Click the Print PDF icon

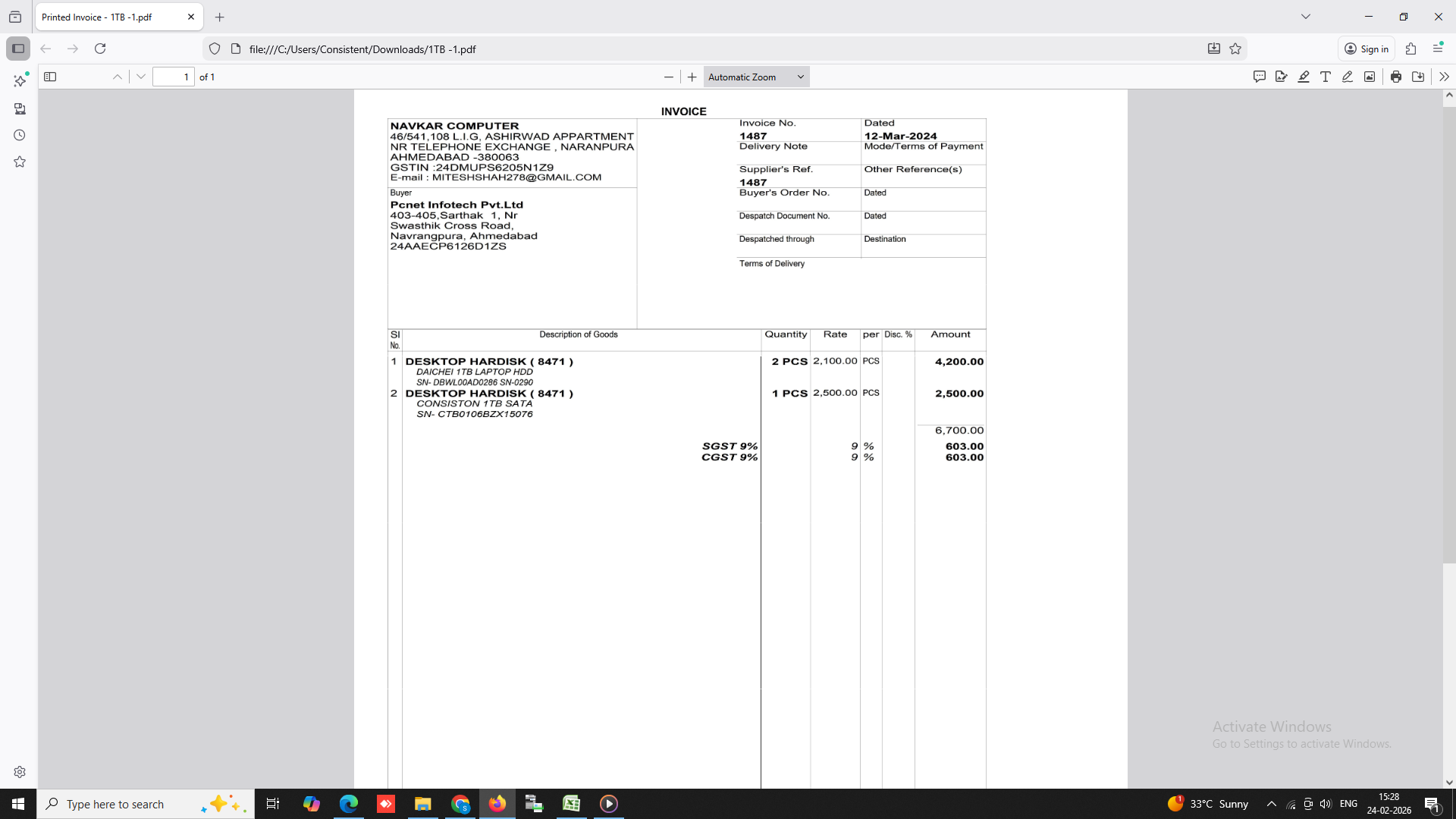[x=1396, y=77]
